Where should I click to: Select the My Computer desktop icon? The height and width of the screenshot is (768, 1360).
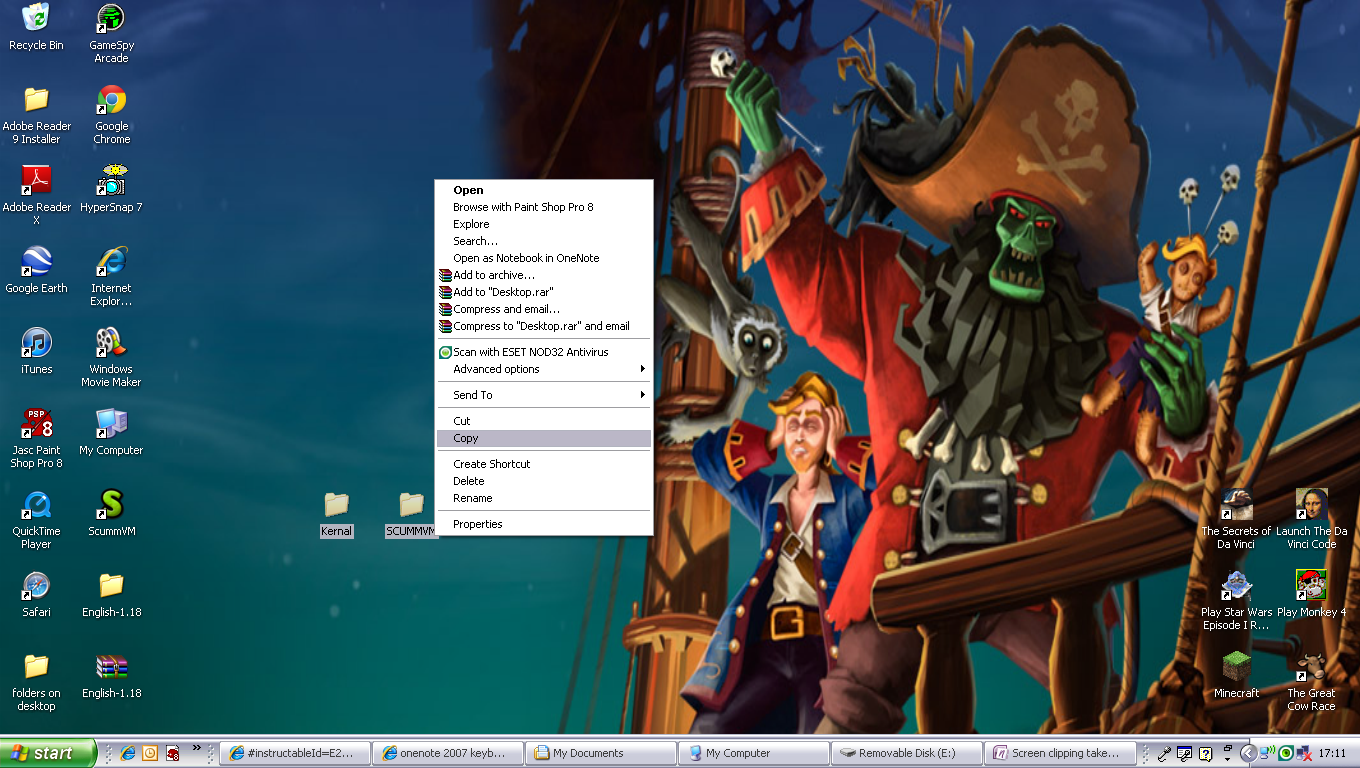[x=111, y=432]
